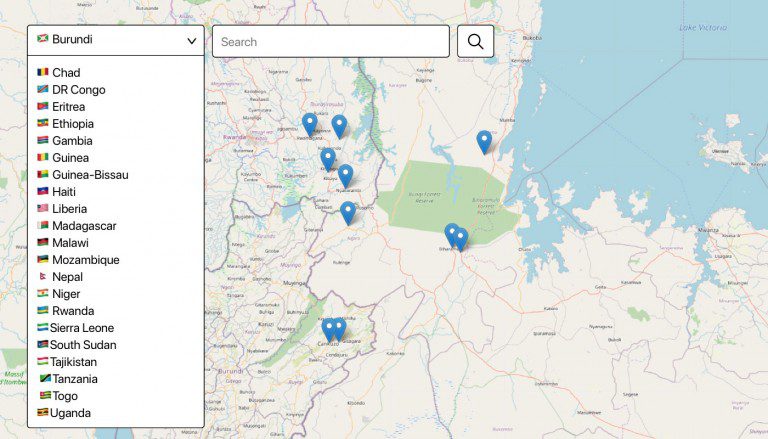Viewport: 768px width, 439px height.
Task: Choose South Sudan from the list
Action: (x=77, y=345)
